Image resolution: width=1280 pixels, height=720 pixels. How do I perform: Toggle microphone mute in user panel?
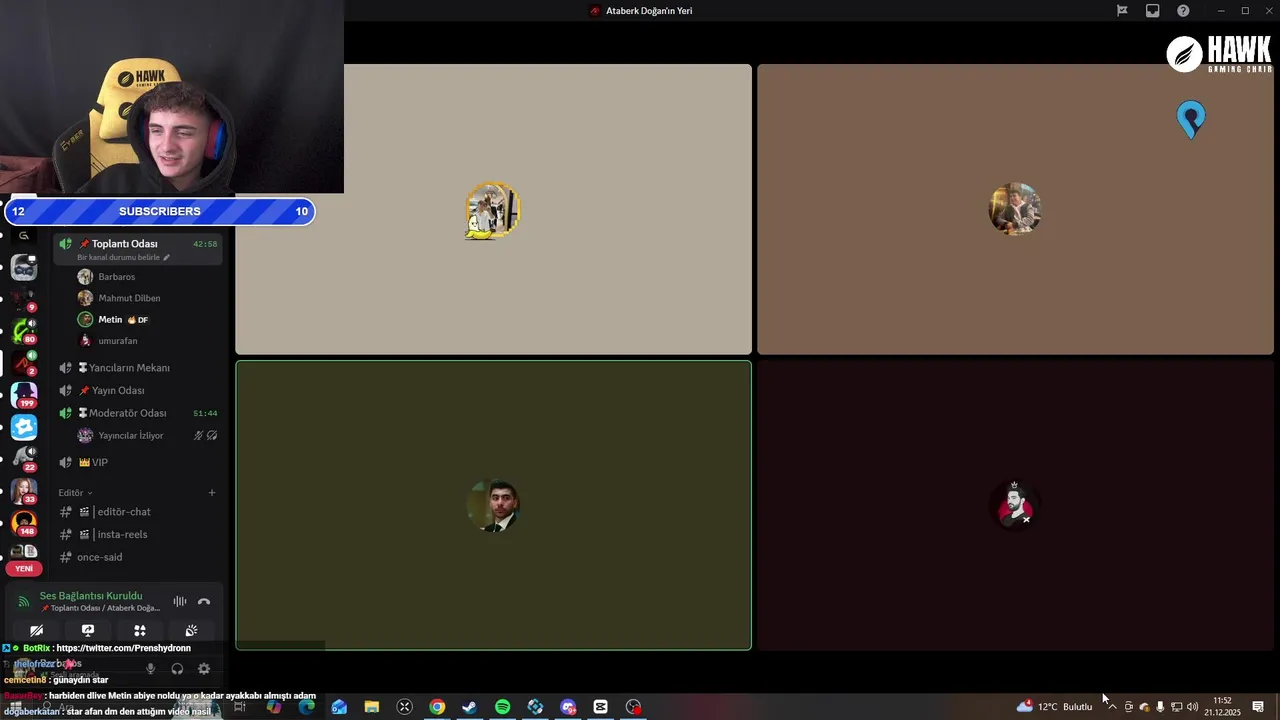151,669
